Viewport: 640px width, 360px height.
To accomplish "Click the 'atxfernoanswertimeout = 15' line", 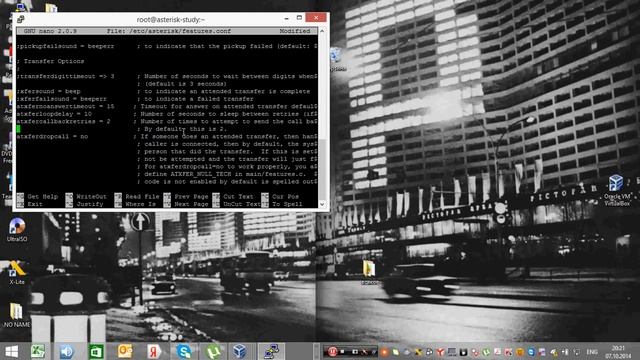I will [x=65, y=106].
